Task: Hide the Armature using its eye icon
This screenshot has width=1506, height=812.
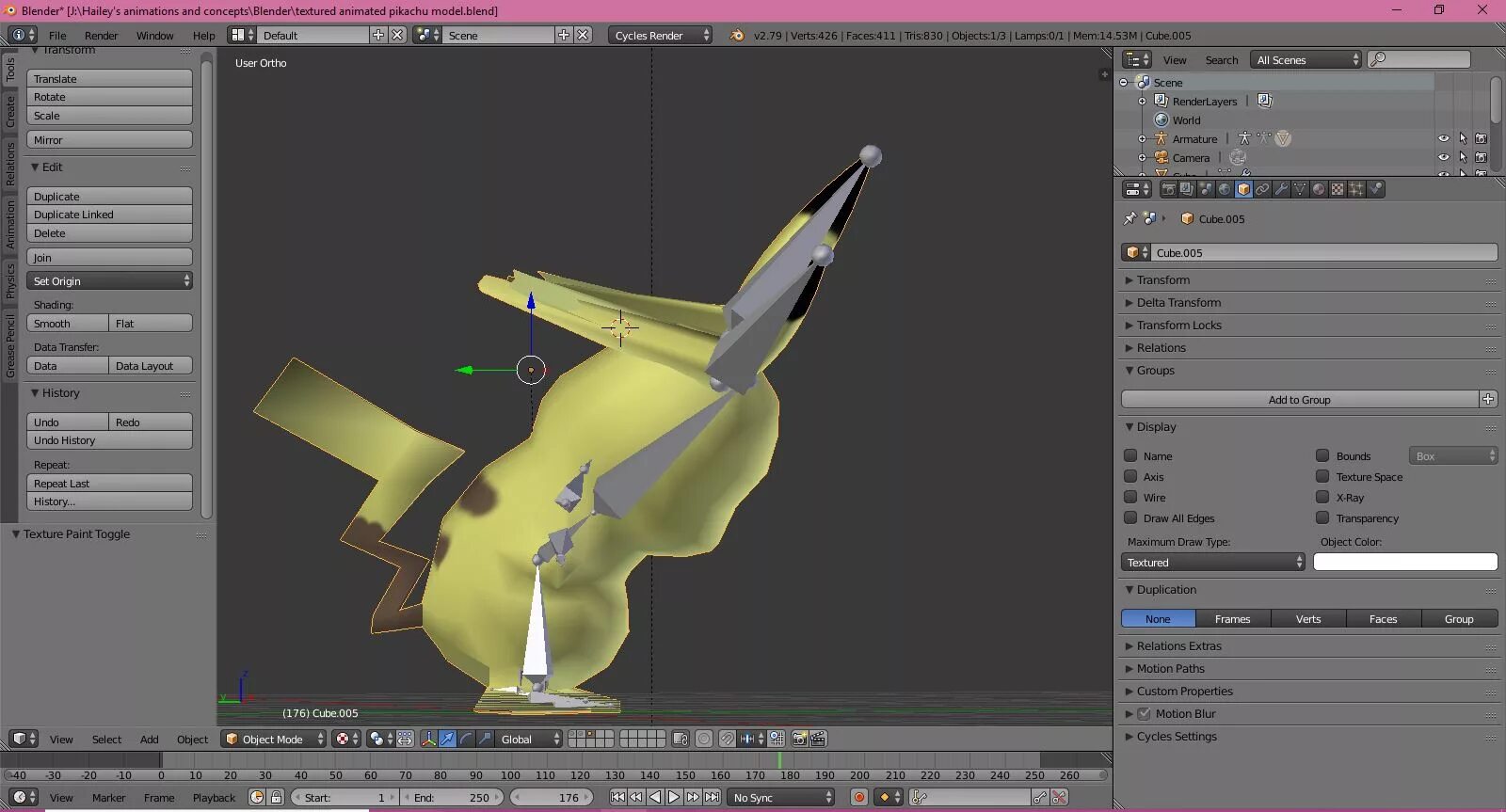Action: tap(1443, 138)
